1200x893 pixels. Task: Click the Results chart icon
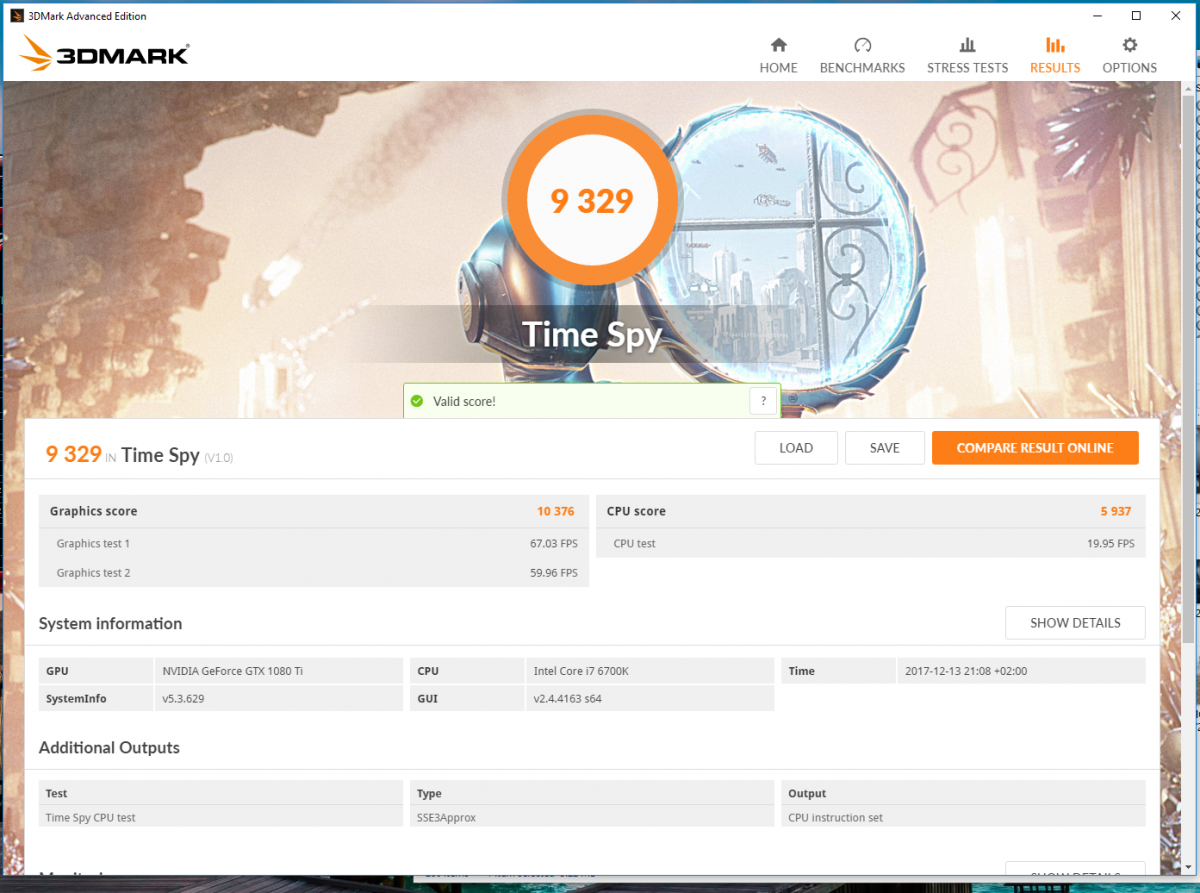pos(1055,45)
